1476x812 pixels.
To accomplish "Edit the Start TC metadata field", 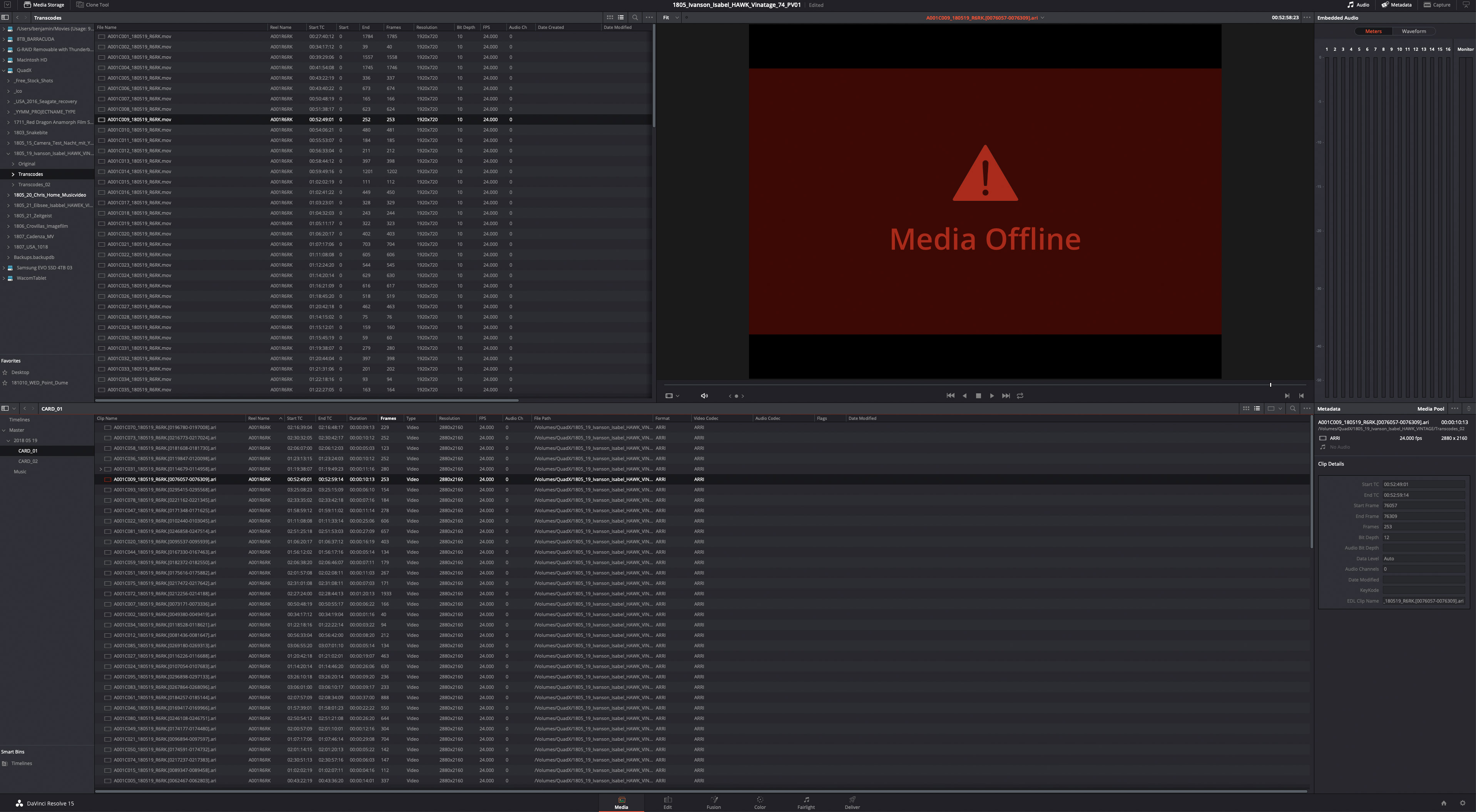I will 1424,484.
